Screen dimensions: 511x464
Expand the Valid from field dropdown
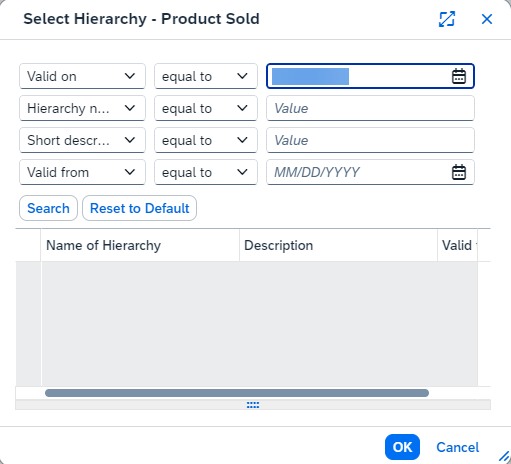82,172
